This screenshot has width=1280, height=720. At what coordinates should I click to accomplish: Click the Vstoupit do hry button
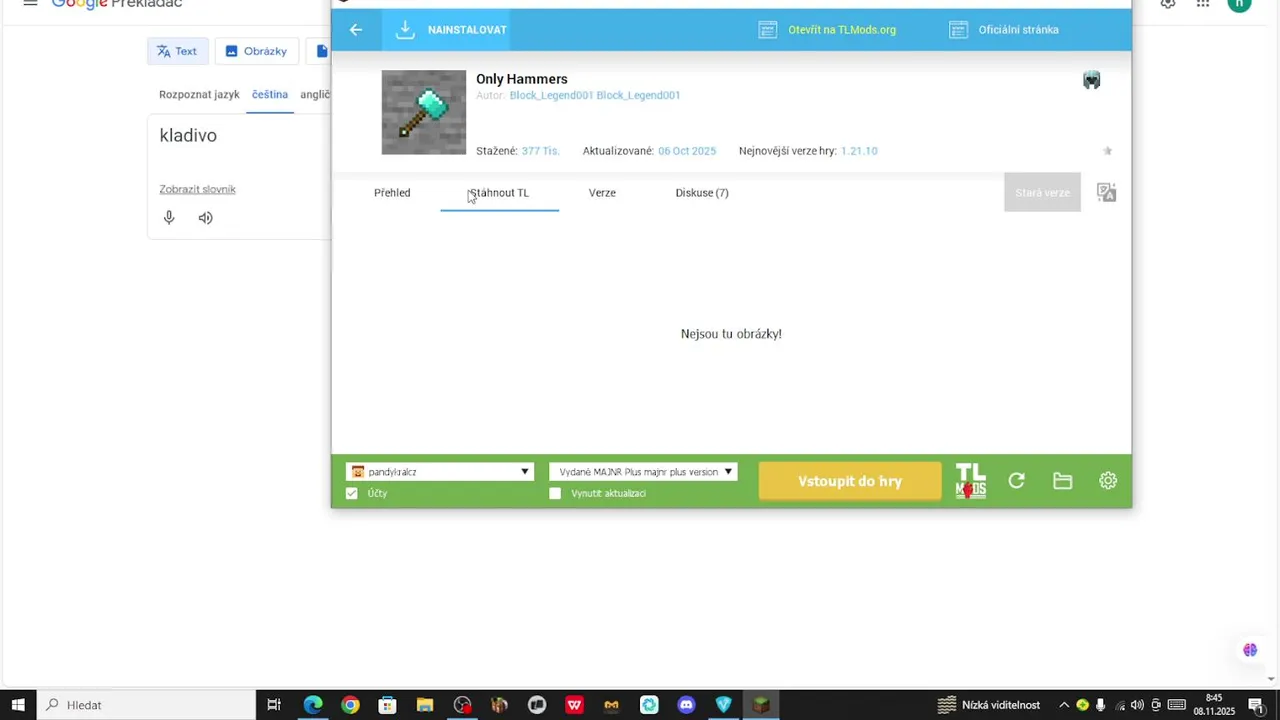click(850, 481)
